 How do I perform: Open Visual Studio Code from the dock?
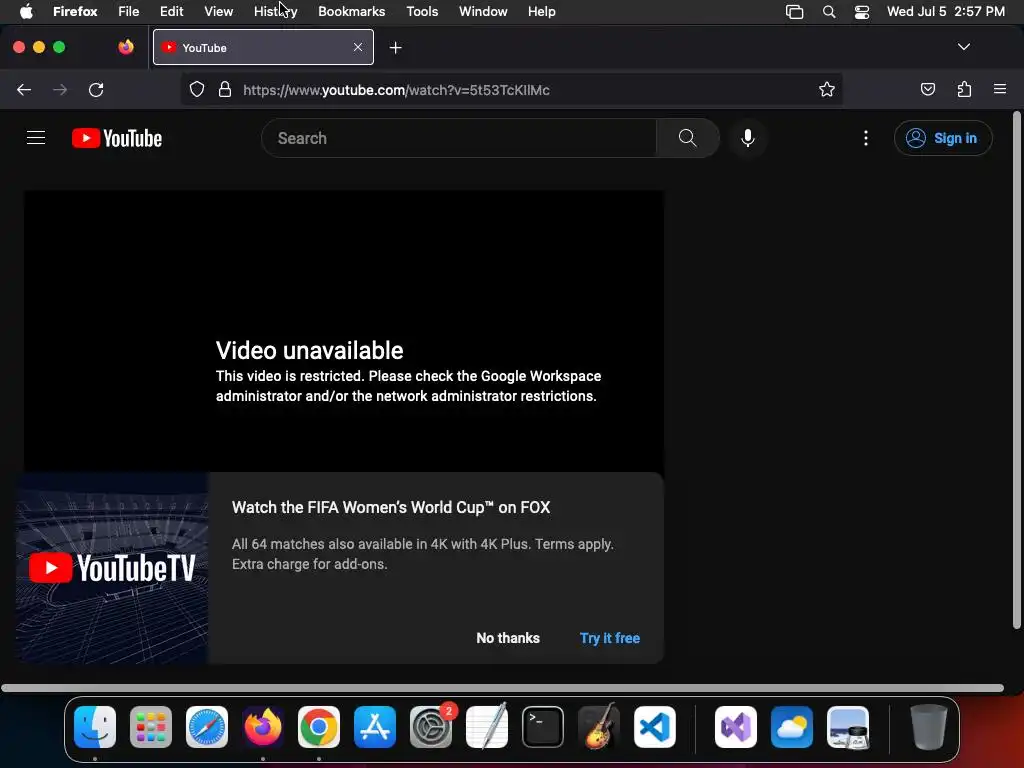655,727
